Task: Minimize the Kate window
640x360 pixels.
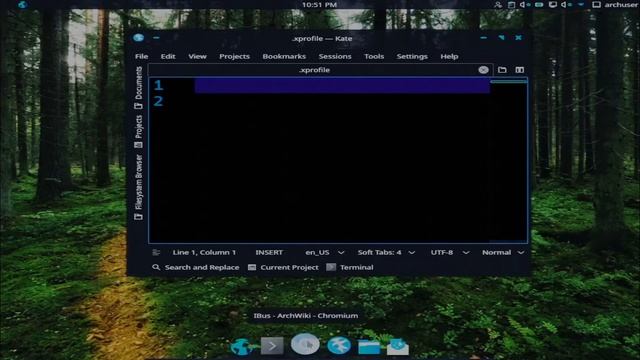Action: coord(484,38)
